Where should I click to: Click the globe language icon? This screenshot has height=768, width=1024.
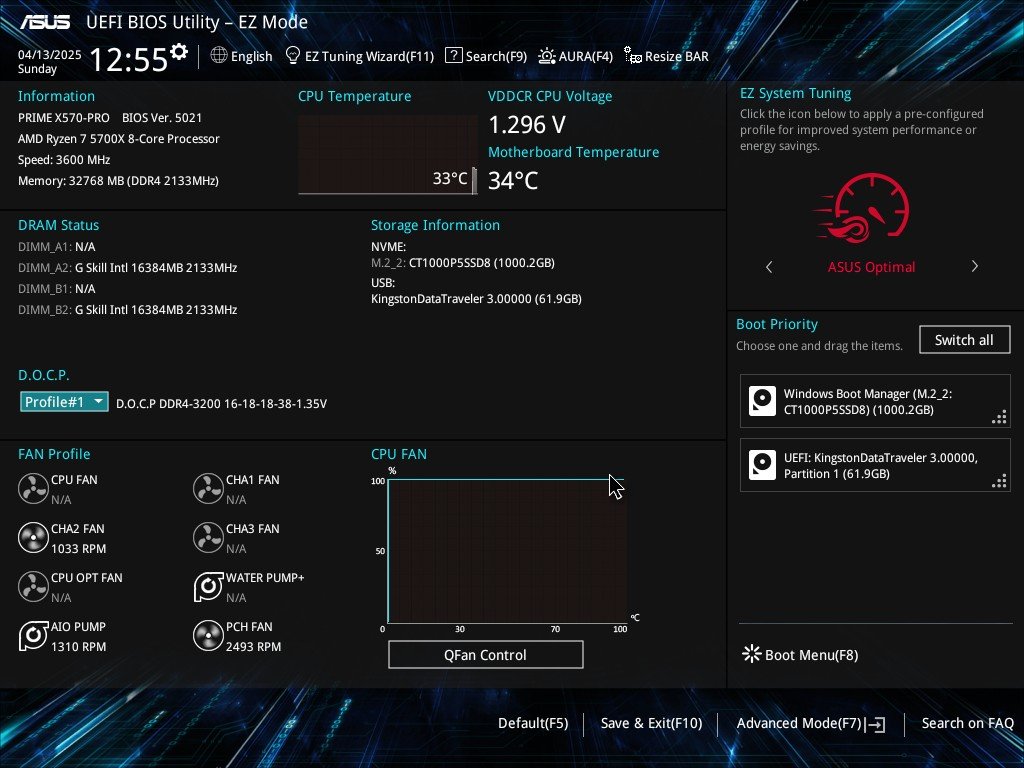[219, 56]
